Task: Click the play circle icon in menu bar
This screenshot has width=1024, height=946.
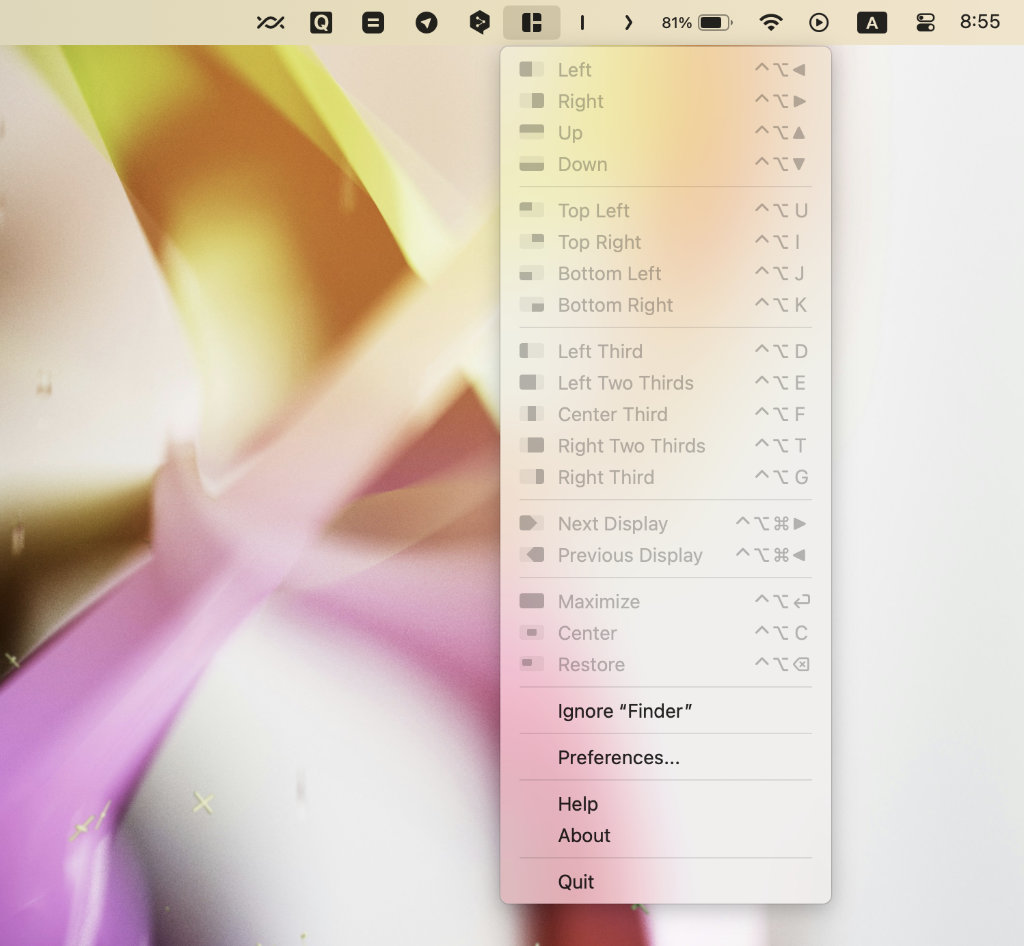Action: (x=819, y=22)
